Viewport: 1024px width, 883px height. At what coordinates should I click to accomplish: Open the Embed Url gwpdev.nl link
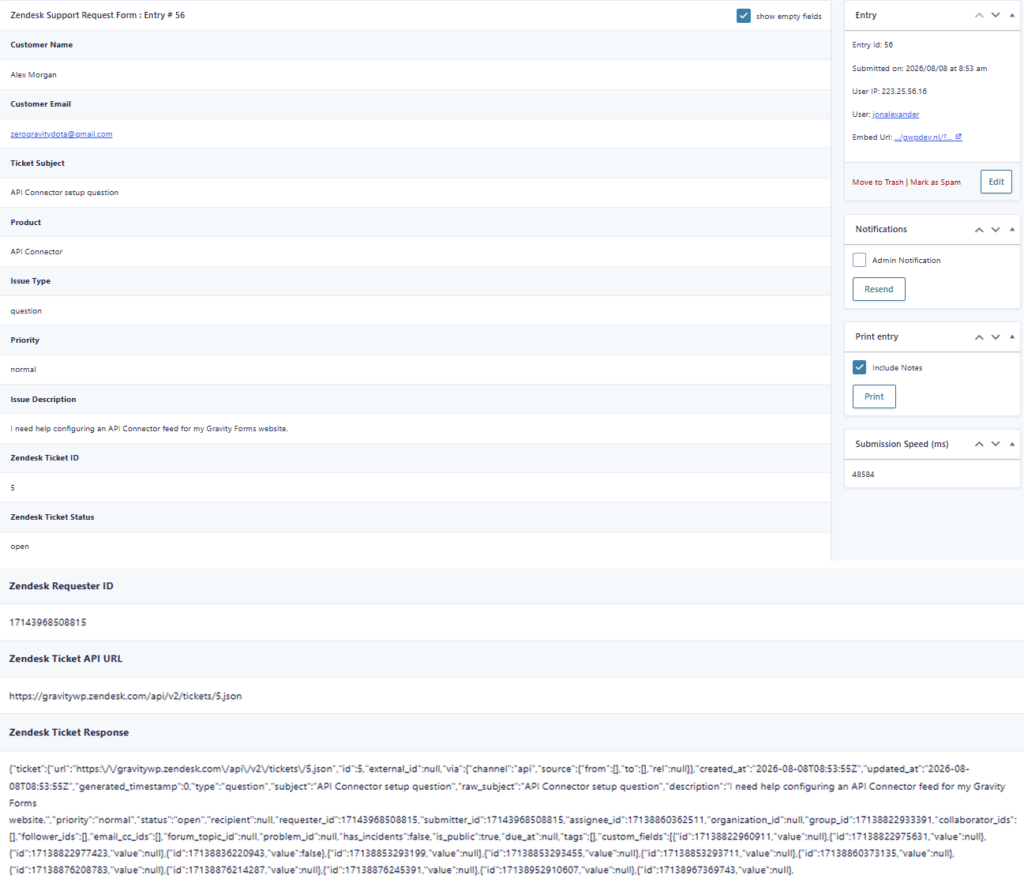923,137
